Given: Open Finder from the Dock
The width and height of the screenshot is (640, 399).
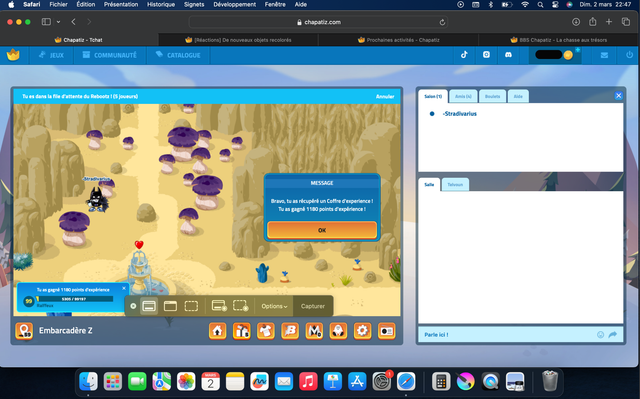Looking at the screenshot, I should tap(89, 381).
